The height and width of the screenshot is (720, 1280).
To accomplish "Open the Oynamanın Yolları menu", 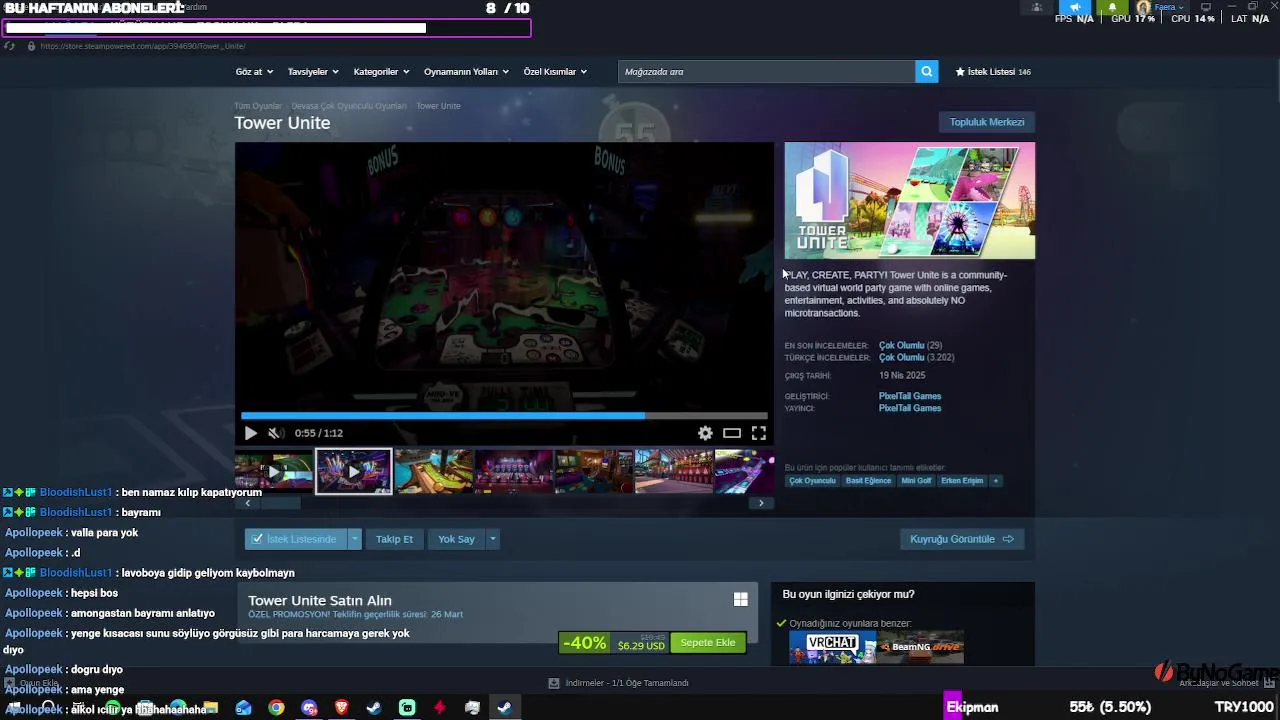I will (466, 72).
